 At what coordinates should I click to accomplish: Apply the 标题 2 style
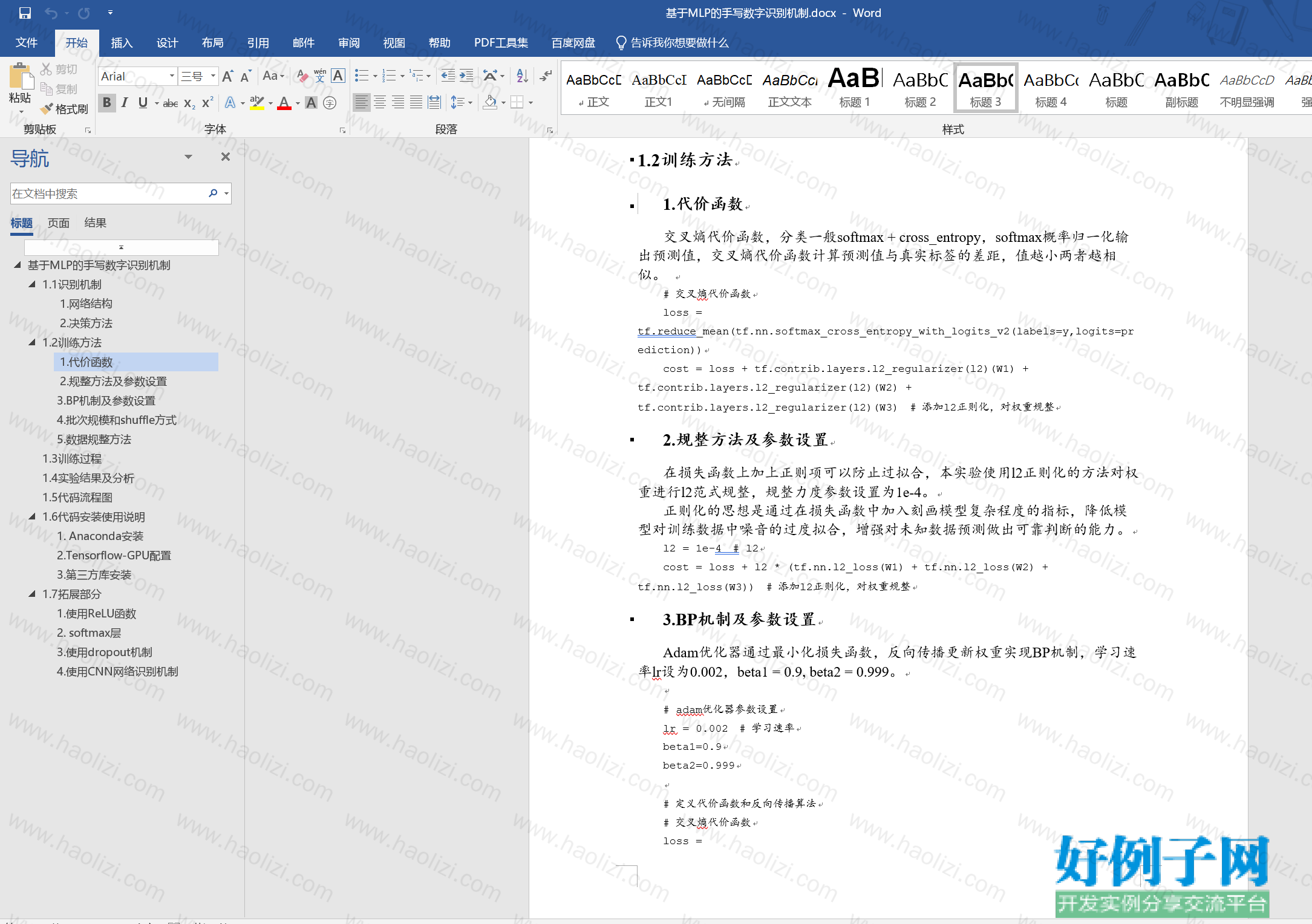click(x=920, y=88)
